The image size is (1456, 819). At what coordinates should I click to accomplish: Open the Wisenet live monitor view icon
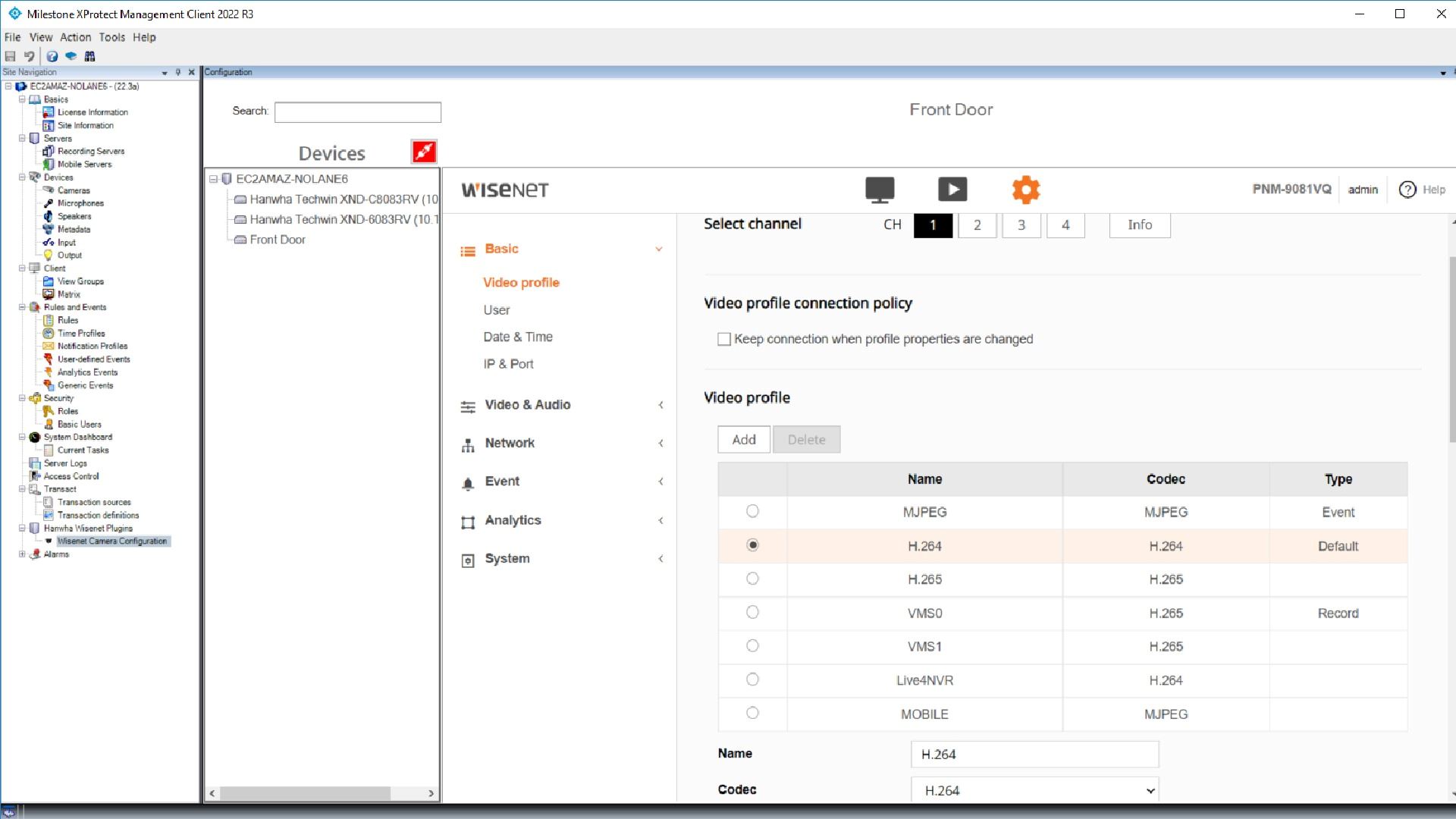pos(880,190)
